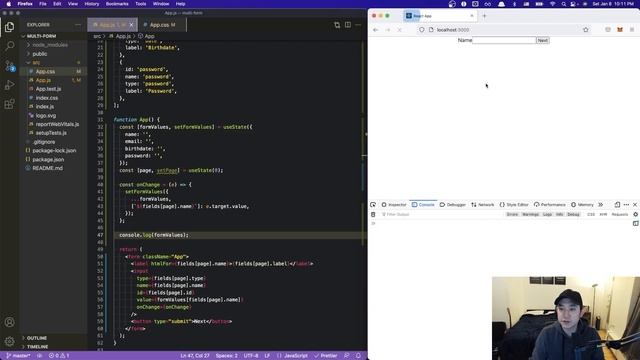Go back in Firefox browser
640x360 pixels.
[376, 30]
